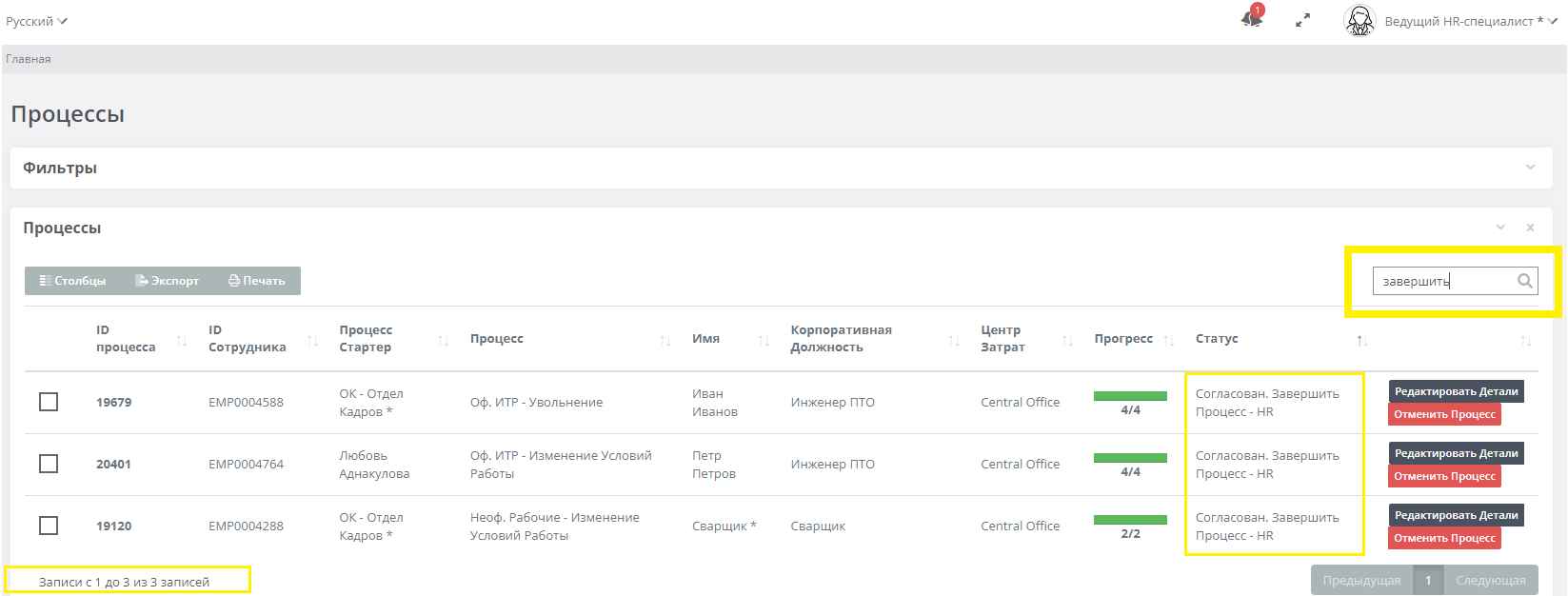The image size is (1568, 596).
Task: Collapse the Процессы panel chevron
Action: pos(1500,228)
